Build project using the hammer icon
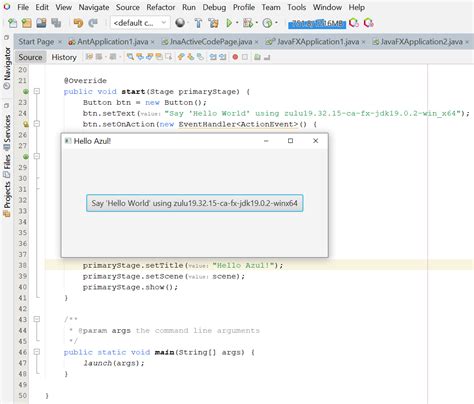 pos(199,23)
